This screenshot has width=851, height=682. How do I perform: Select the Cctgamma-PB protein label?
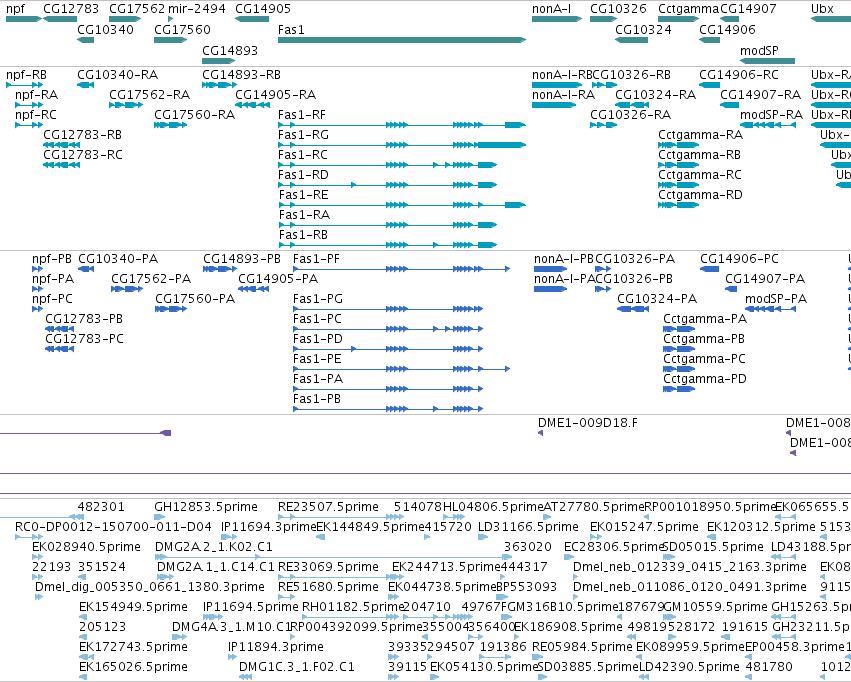(x=704, y=339)
